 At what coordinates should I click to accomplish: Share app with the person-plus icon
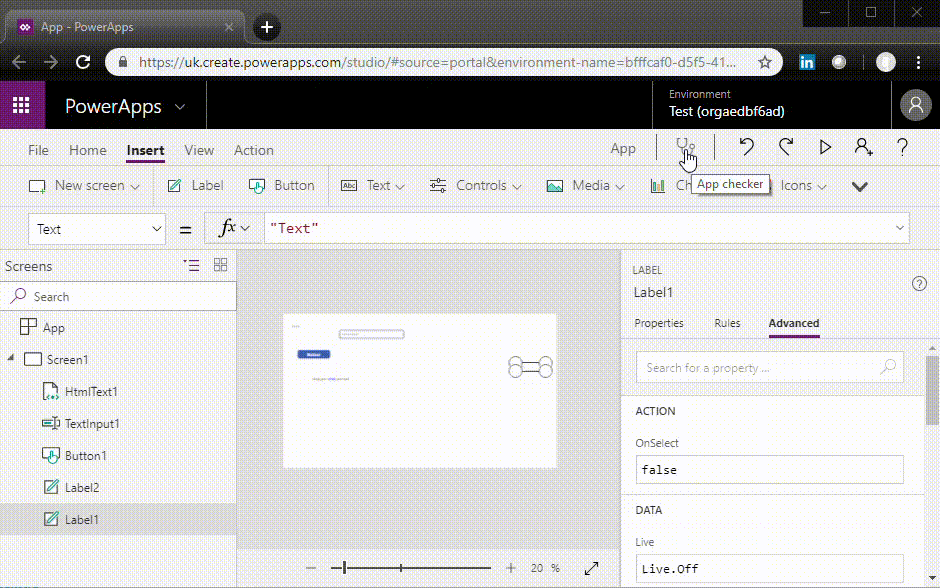pos(863,147)
